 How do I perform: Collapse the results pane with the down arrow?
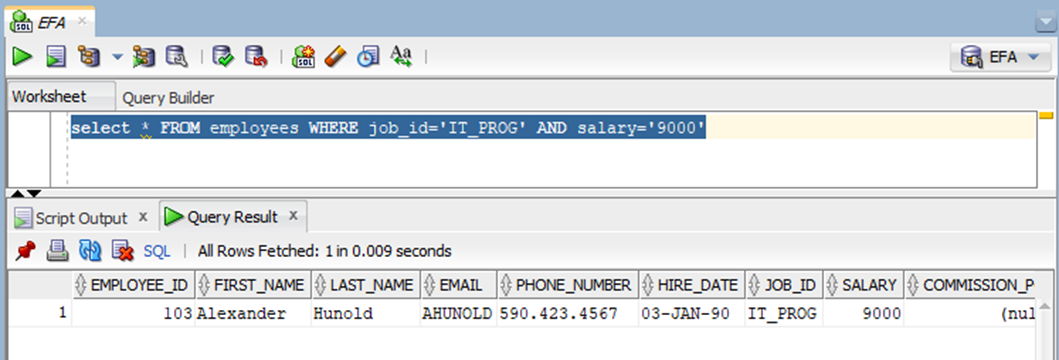click(34, 194)
